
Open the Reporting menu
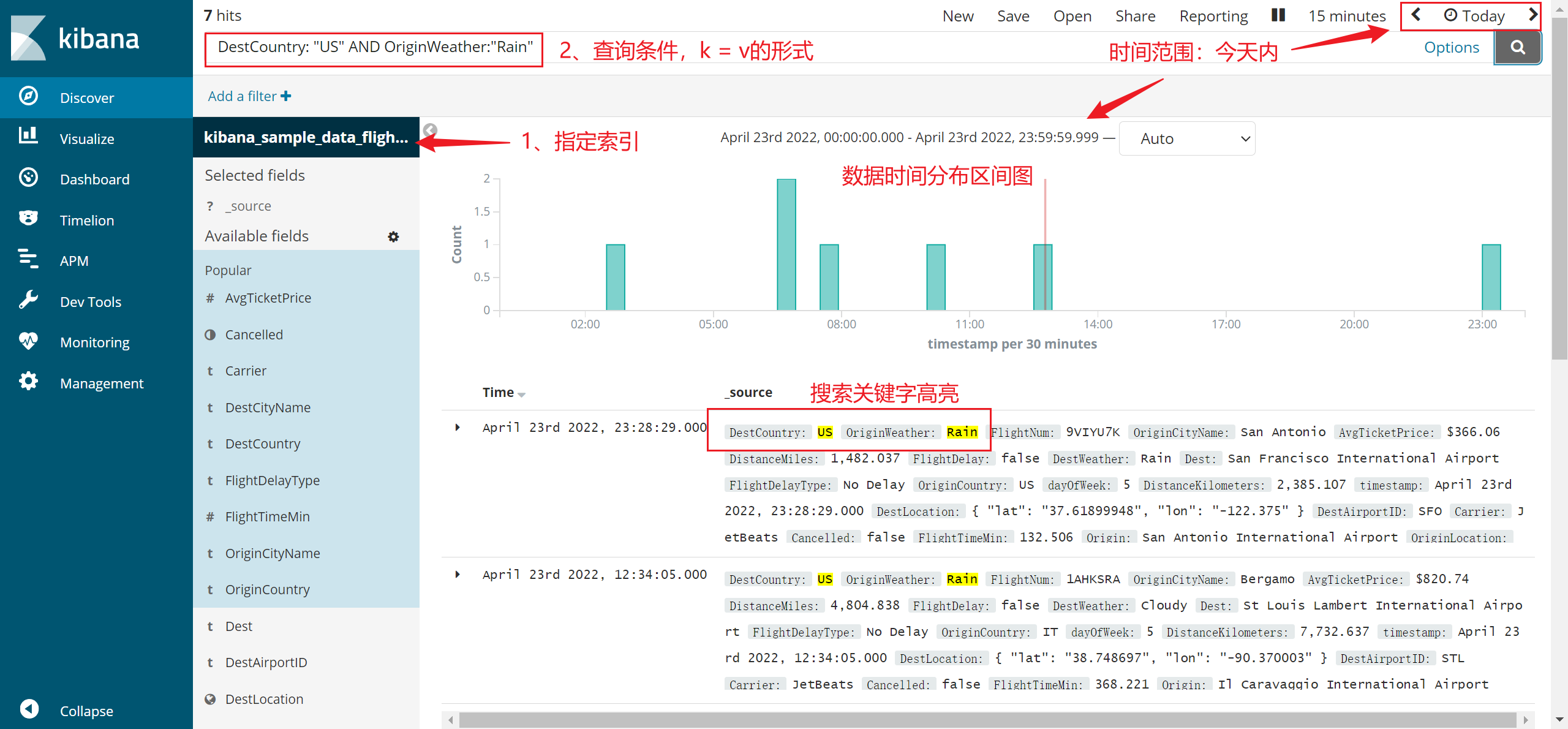[1213, 16]
